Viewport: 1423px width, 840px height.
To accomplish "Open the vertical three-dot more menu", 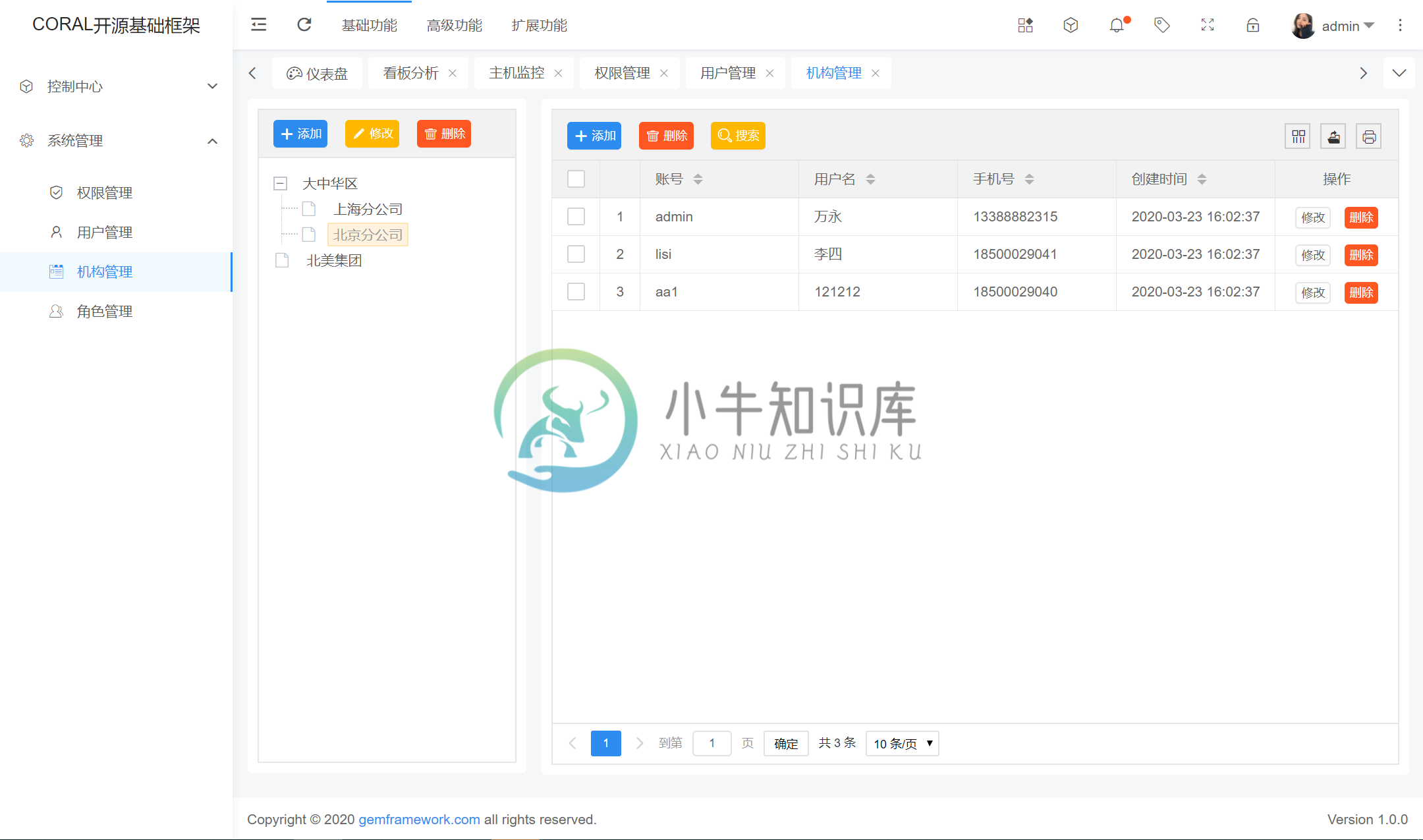I will (1401, 25).
